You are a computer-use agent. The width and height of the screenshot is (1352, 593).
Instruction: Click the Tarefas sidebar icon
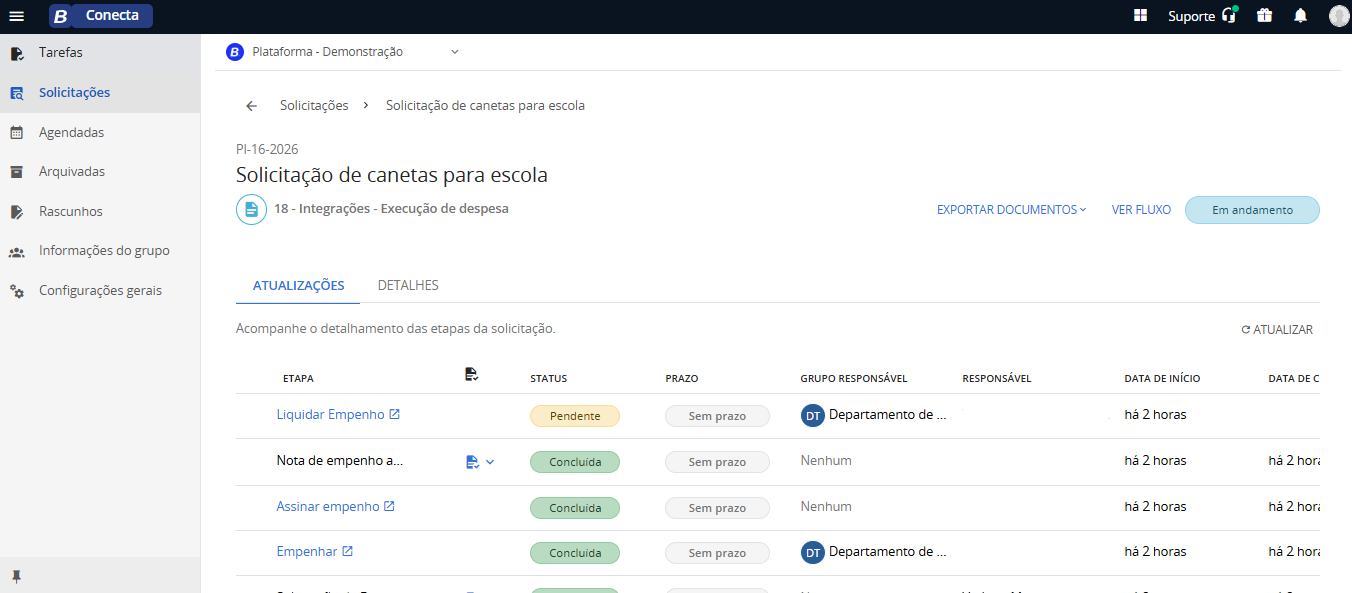(x=17, y=53)
